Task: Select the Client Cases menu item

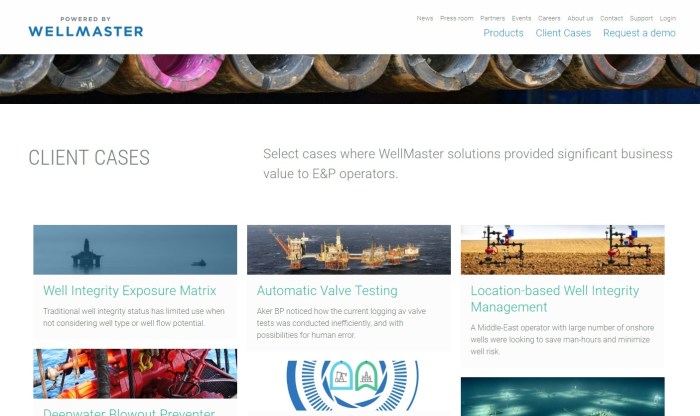Action: pos(563,33)
